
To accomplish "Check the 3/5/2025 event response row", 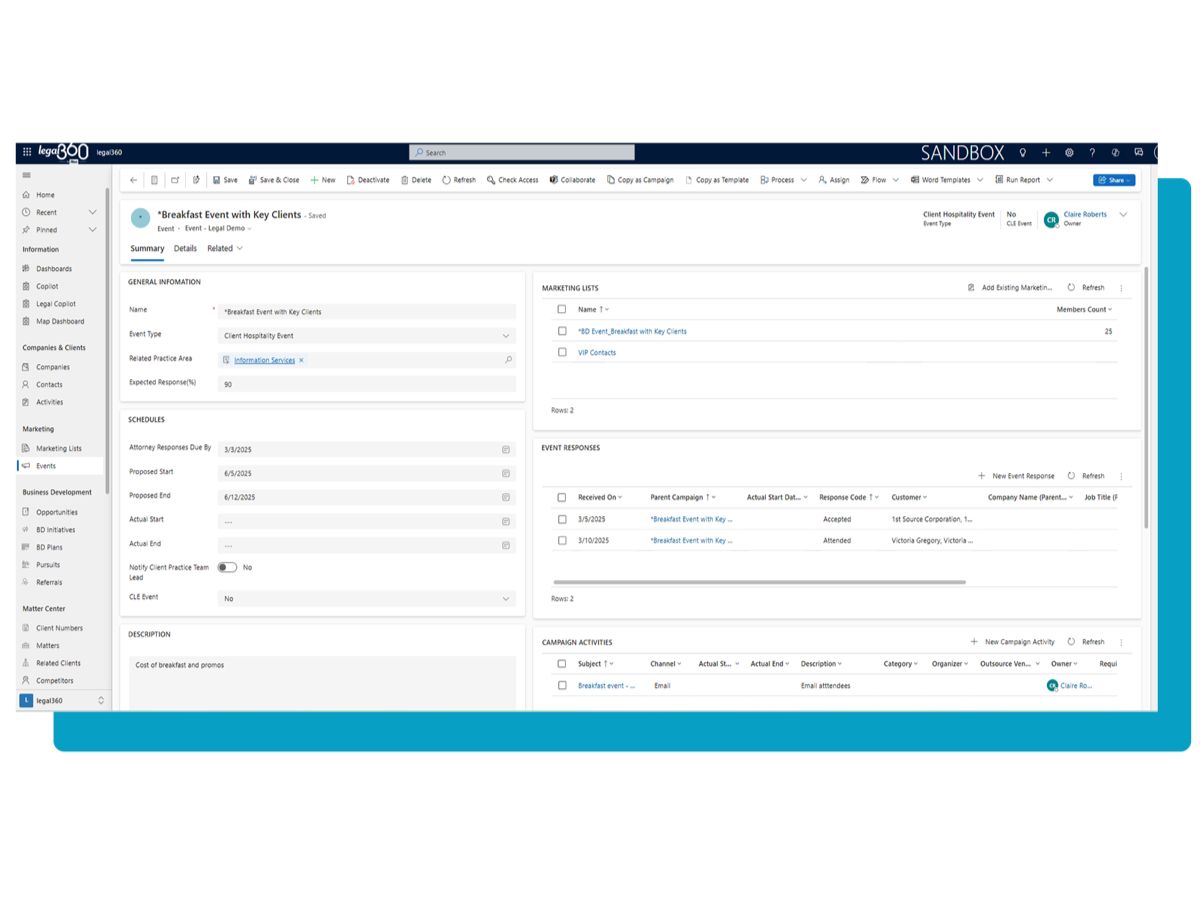I will click(x=562, y=519).
